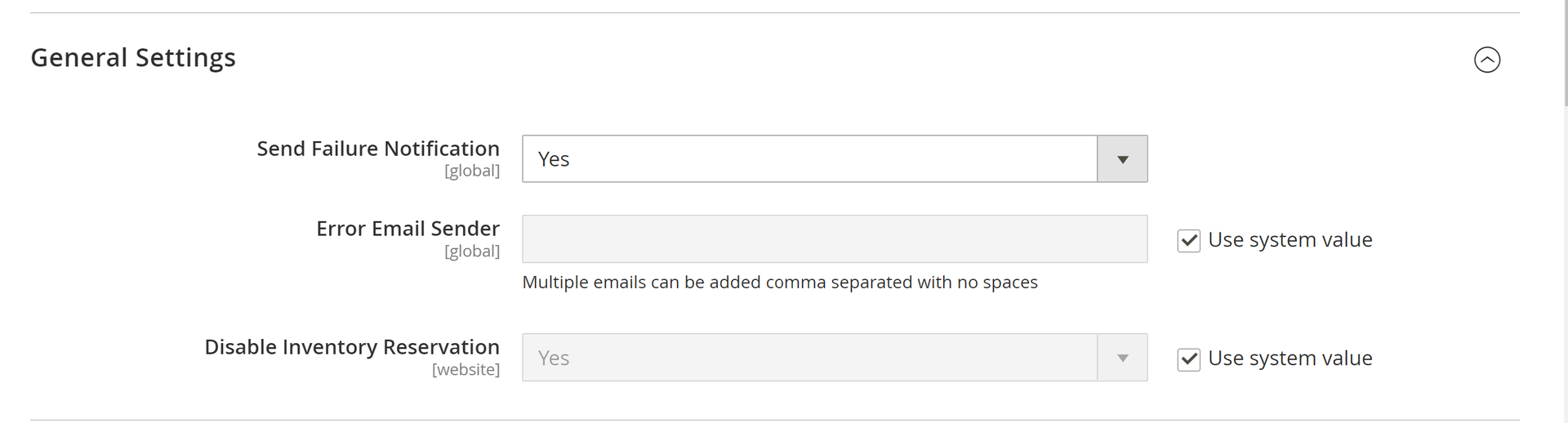
Task: Click the Send Failure Notification label
Action: 377,149
